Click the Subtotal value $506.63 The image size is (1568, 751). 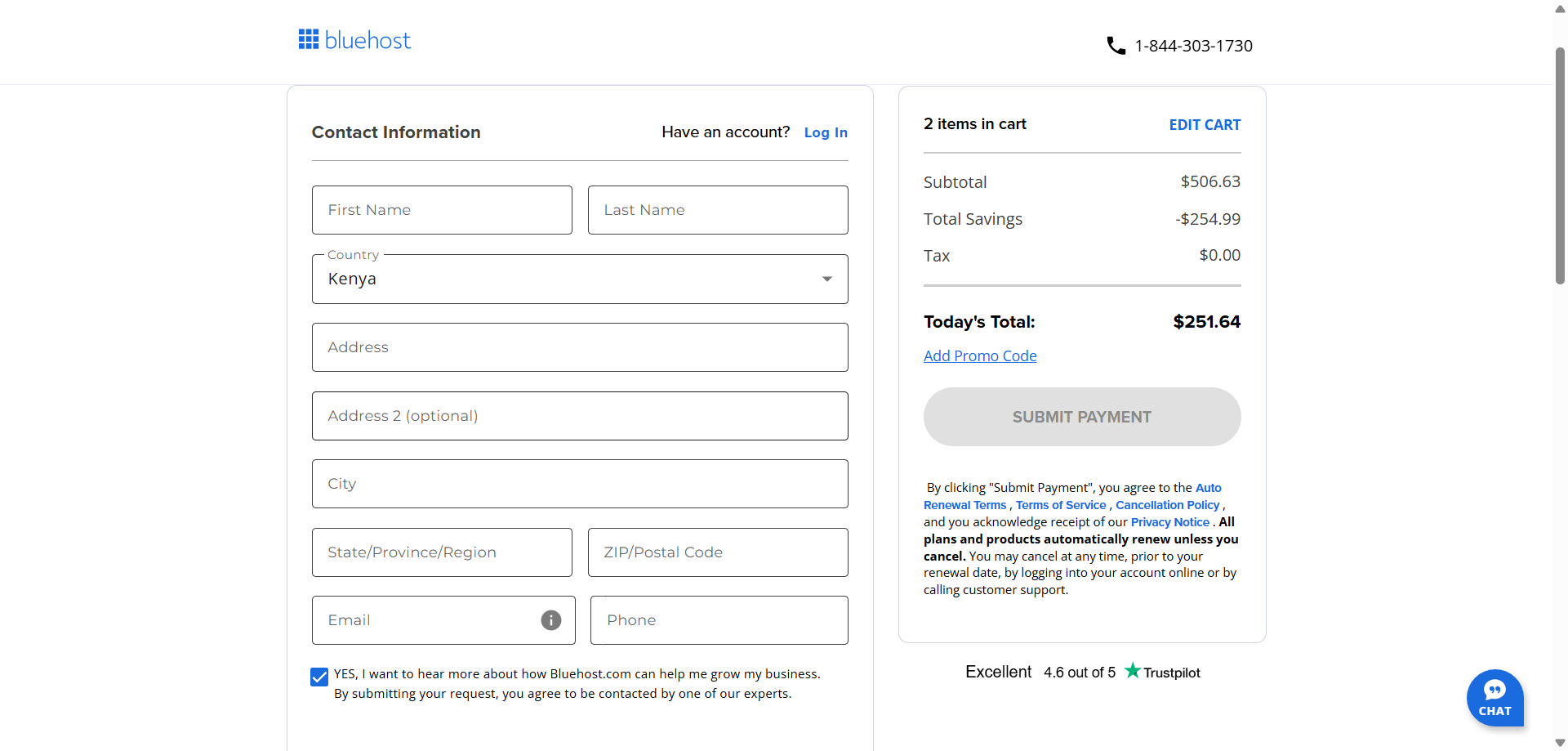(x=1210, y=181)
